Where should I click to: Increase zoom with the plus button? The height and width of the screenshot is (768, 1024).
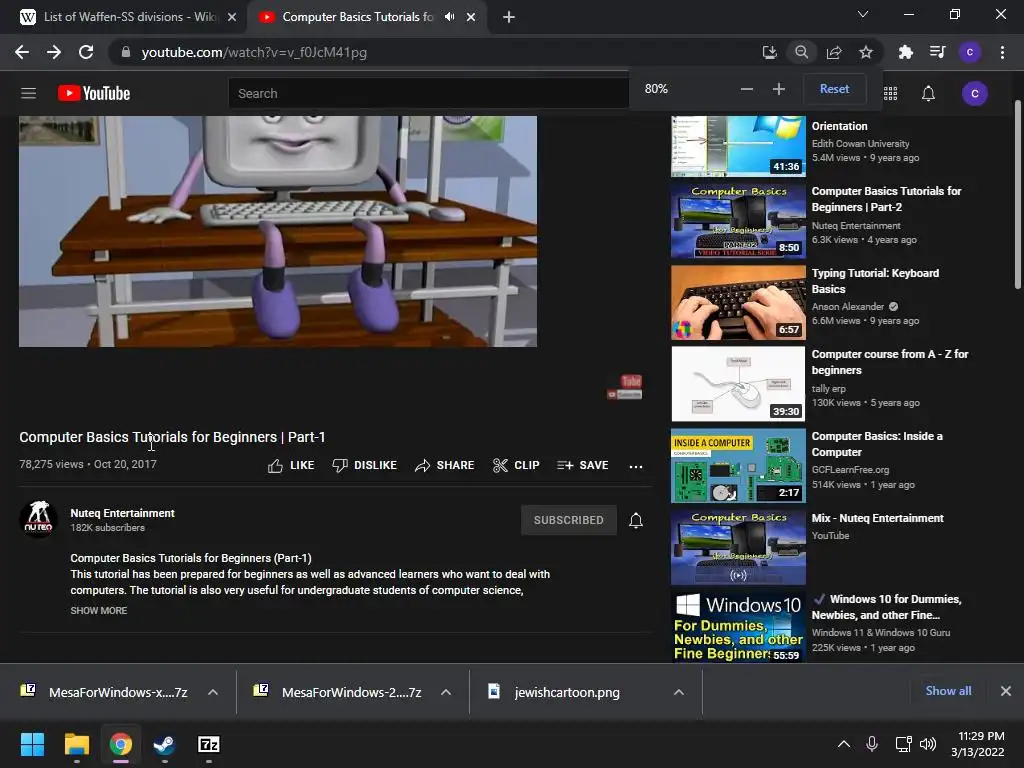(778, 89)
